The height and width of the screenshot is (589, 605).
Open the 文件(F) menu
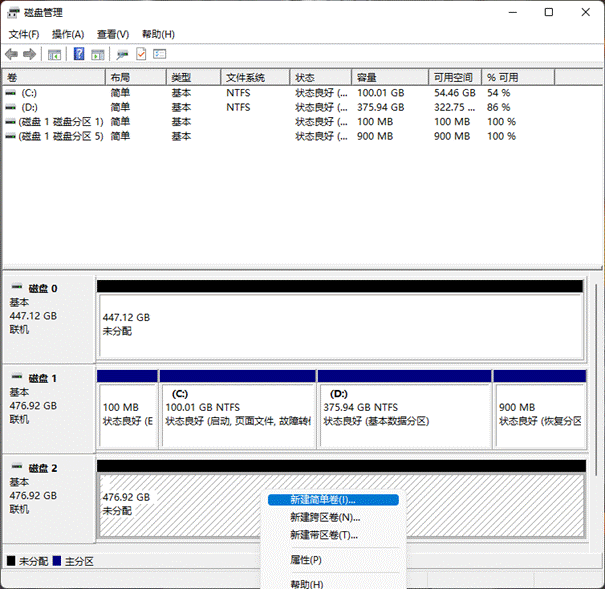24,34
